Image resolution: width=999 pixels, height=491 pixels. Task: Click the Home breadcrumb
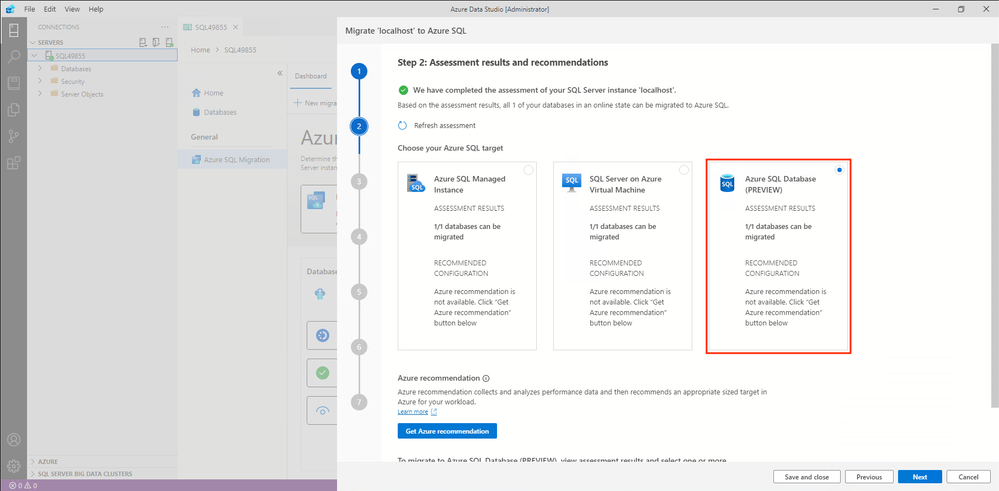pos(200,50)
